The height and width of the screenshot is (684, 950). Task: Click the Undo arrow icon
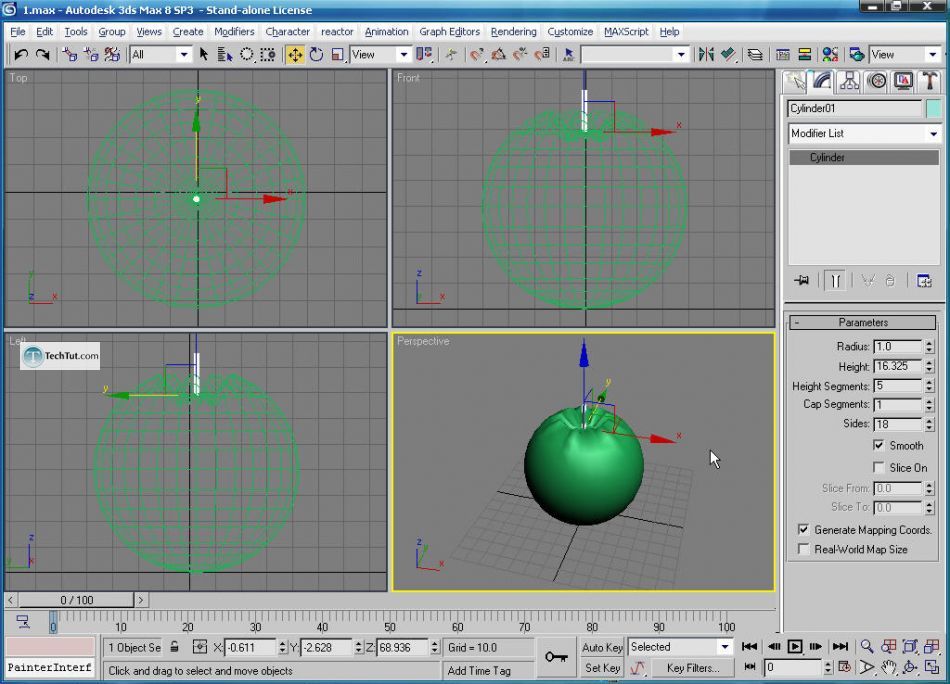pyautogui.click(x=21, y=55)
